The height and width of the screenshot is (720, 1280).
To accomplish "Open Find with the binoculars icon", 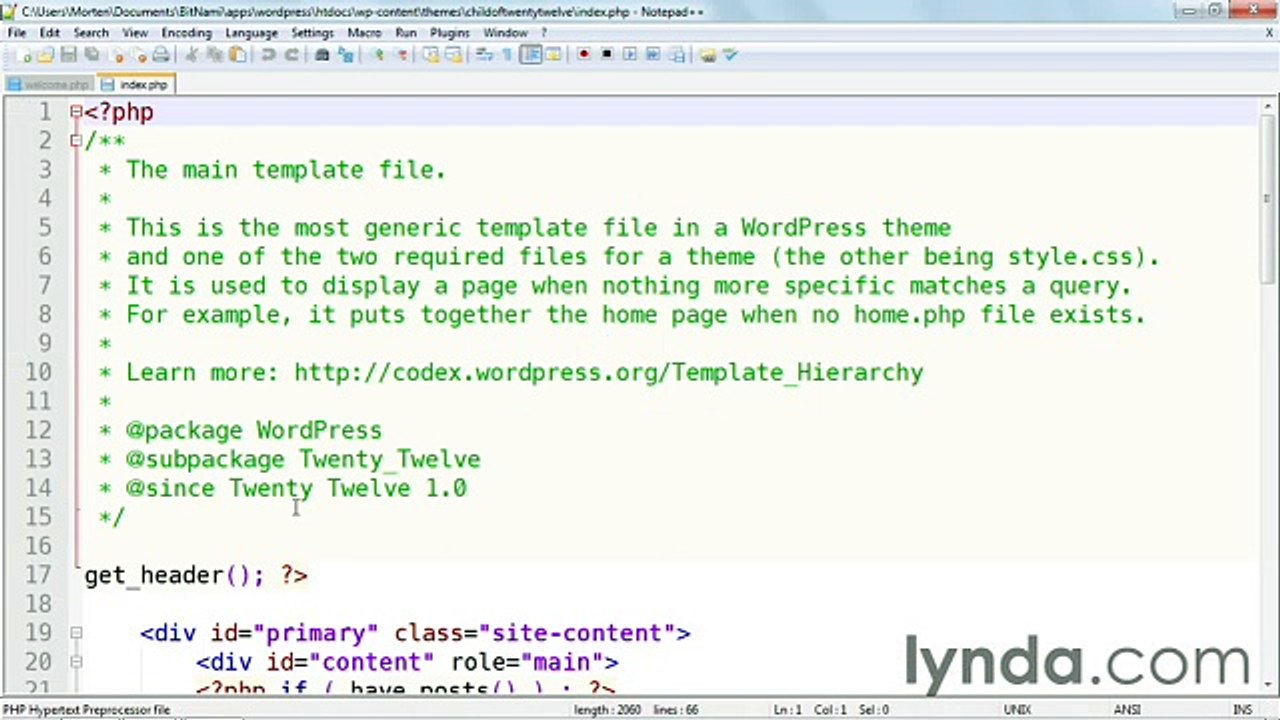I will [322, 55].
